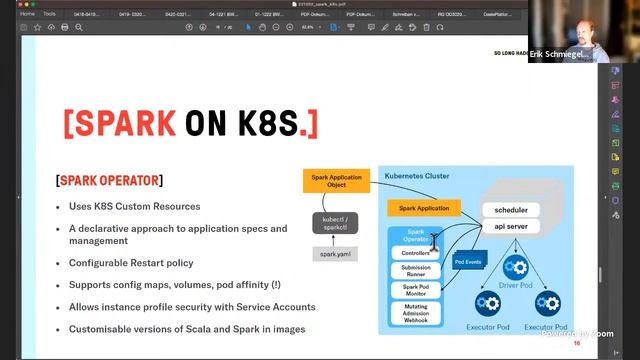Click the 'Configurable Restart policy' bullet

click(131, 263)
